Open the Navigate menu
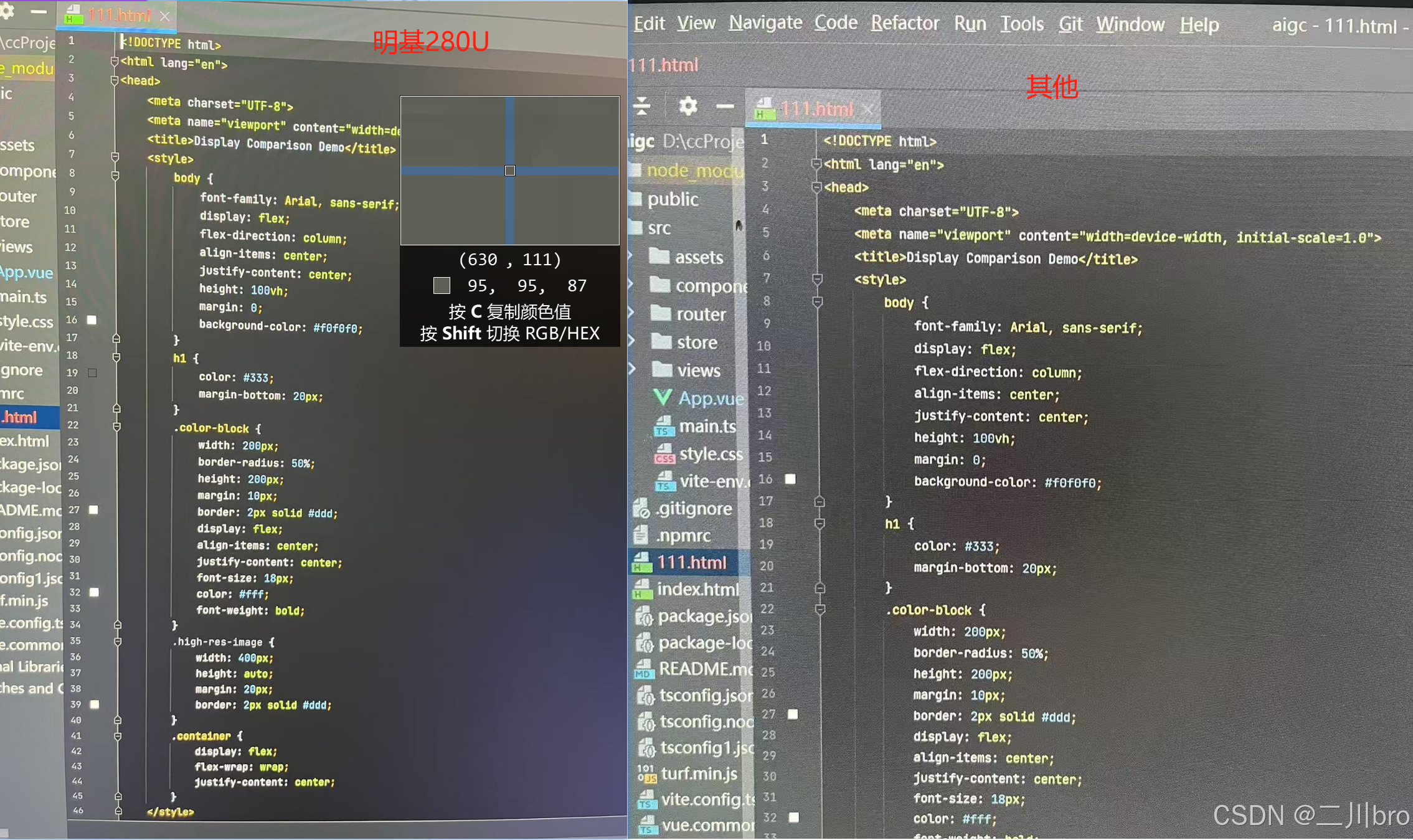1413x840 pixels. click(x=765, y=22)
